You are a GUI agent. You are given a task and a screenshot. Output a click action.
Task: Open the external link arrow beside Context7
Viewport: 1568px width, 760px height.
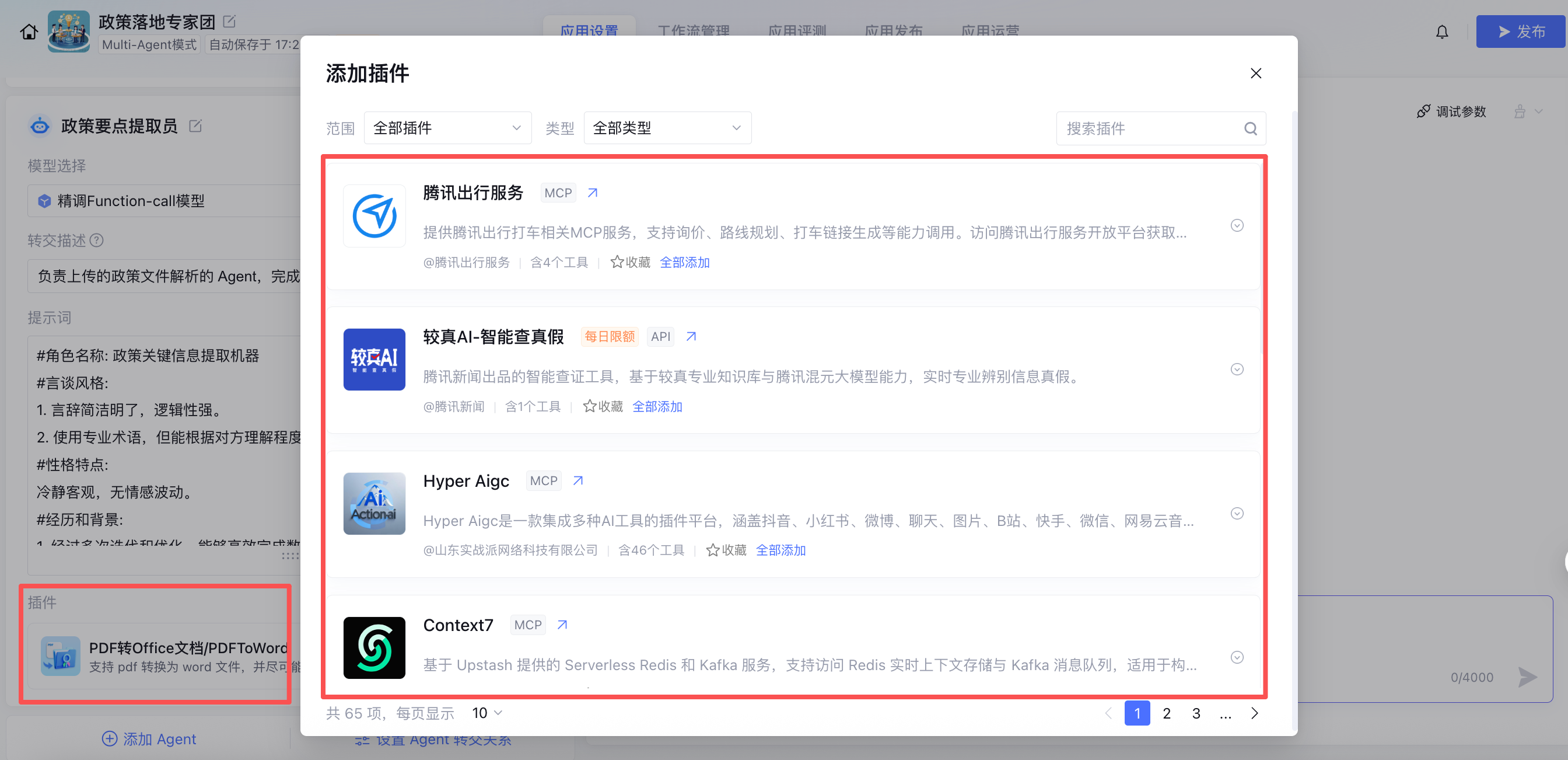pyautogui.click(x=562, y=625)
